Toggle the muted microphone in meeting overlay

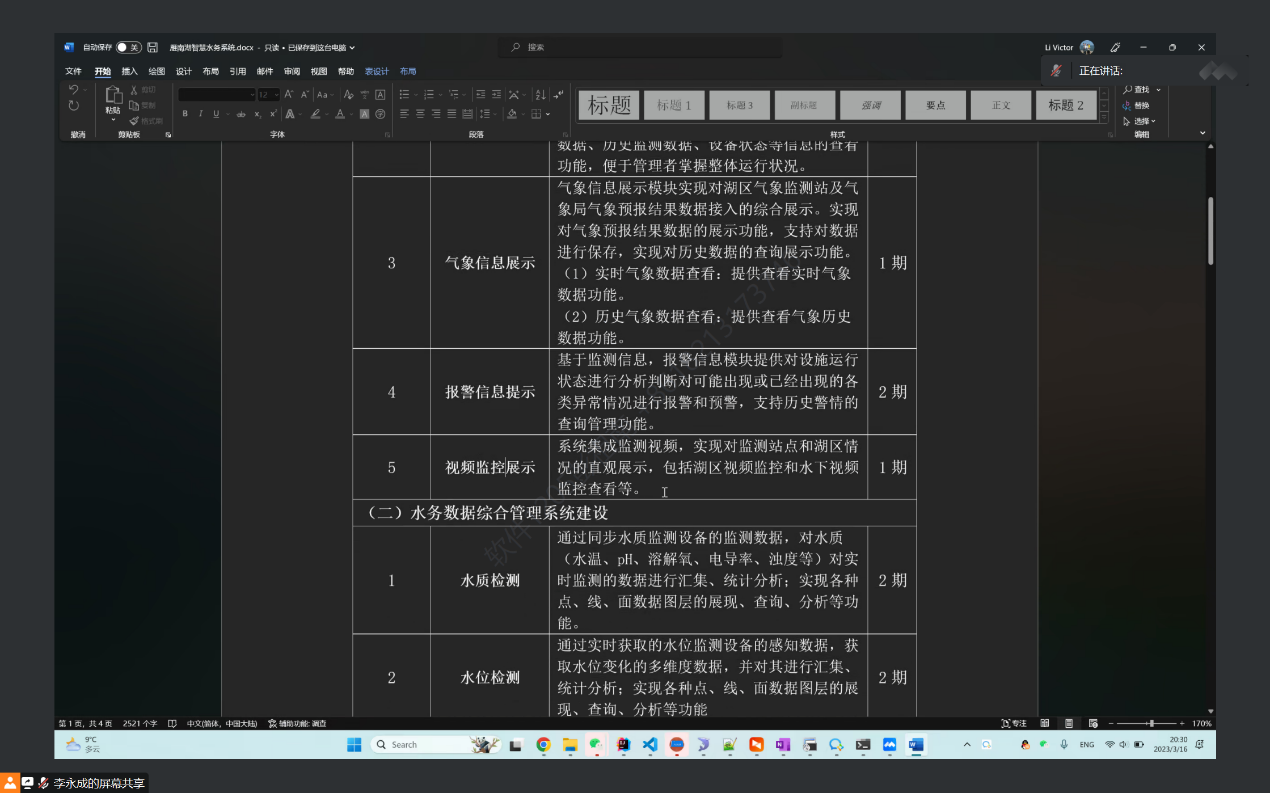(x=1056, y=70)
